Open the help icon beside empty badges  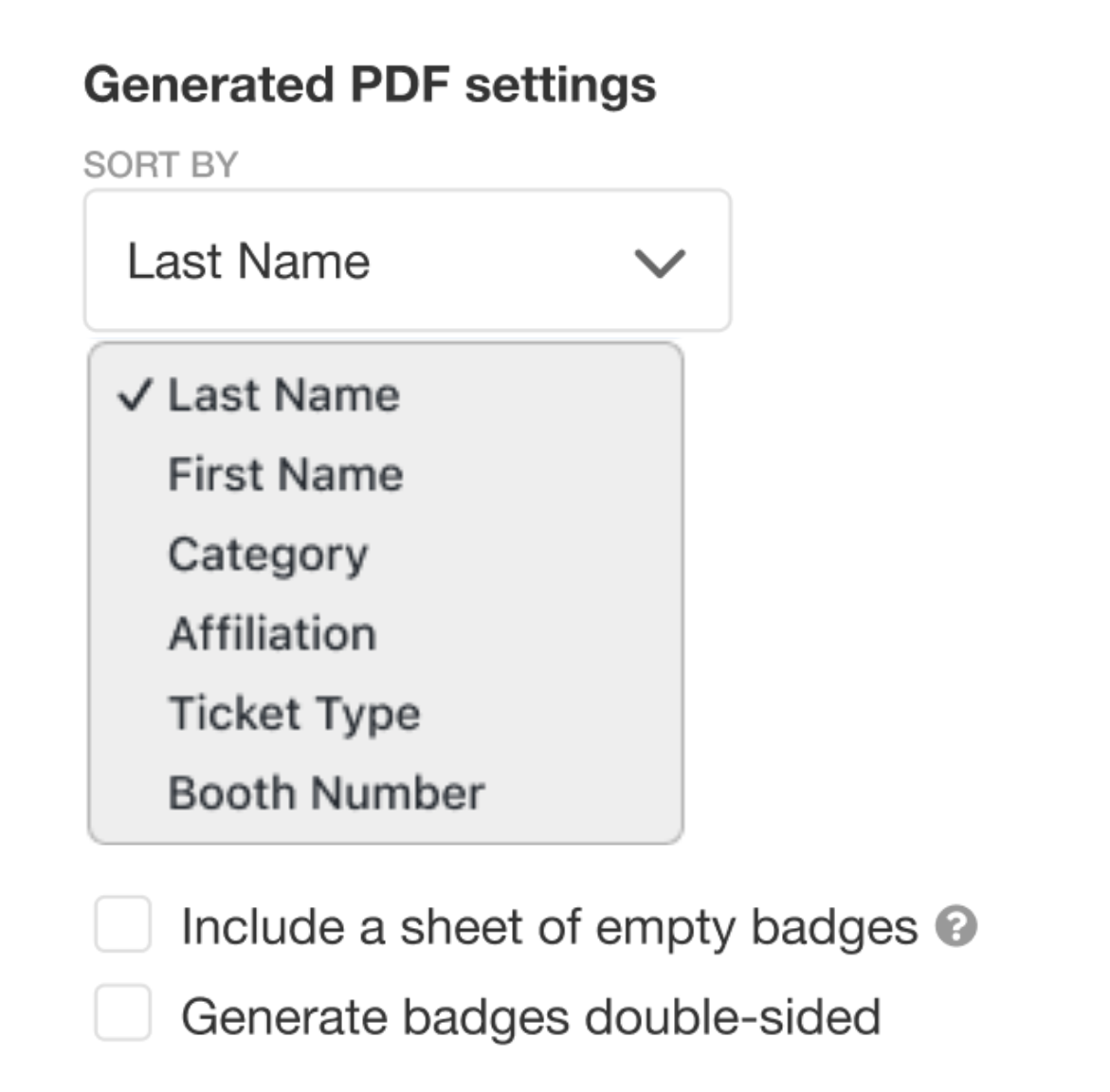955,926
